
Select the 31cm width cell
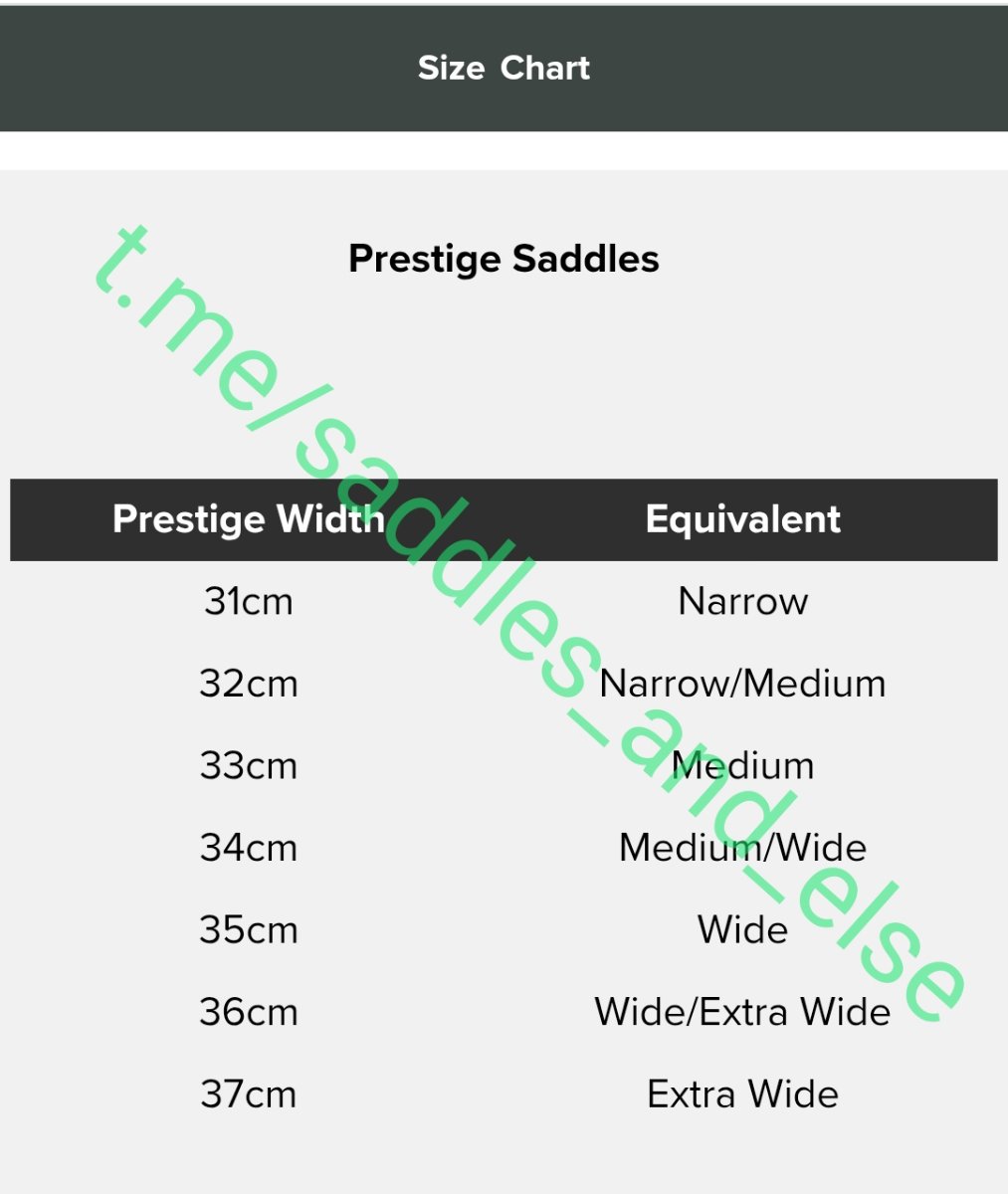(248, 601)
